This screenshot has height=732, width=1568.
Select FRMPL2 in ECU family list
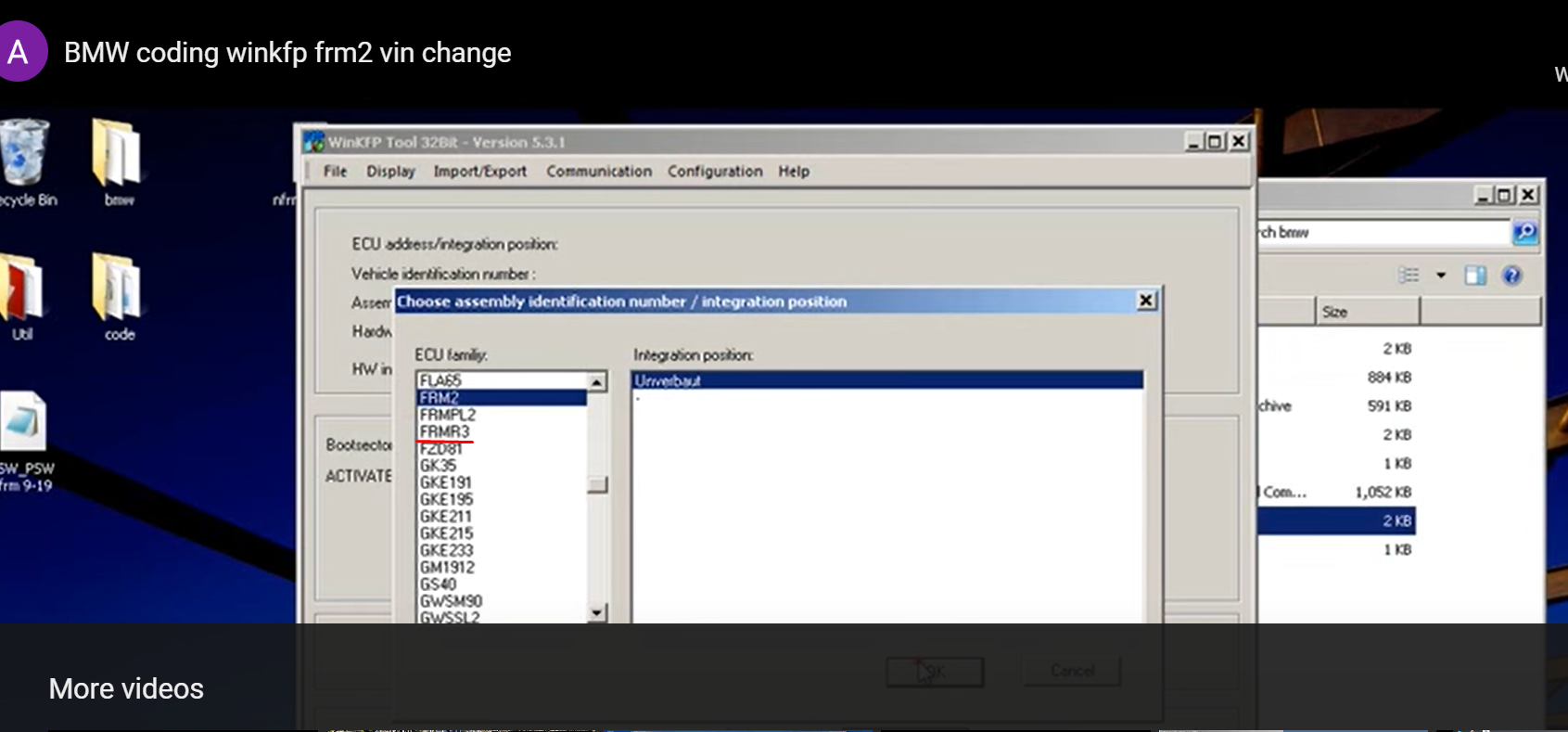coord(502,415)
